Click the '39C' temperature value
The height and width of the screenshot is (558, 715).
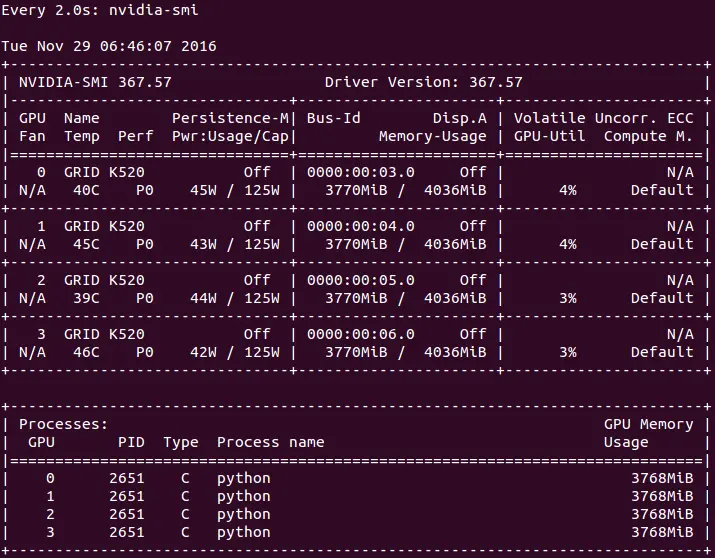pos(86,298)
